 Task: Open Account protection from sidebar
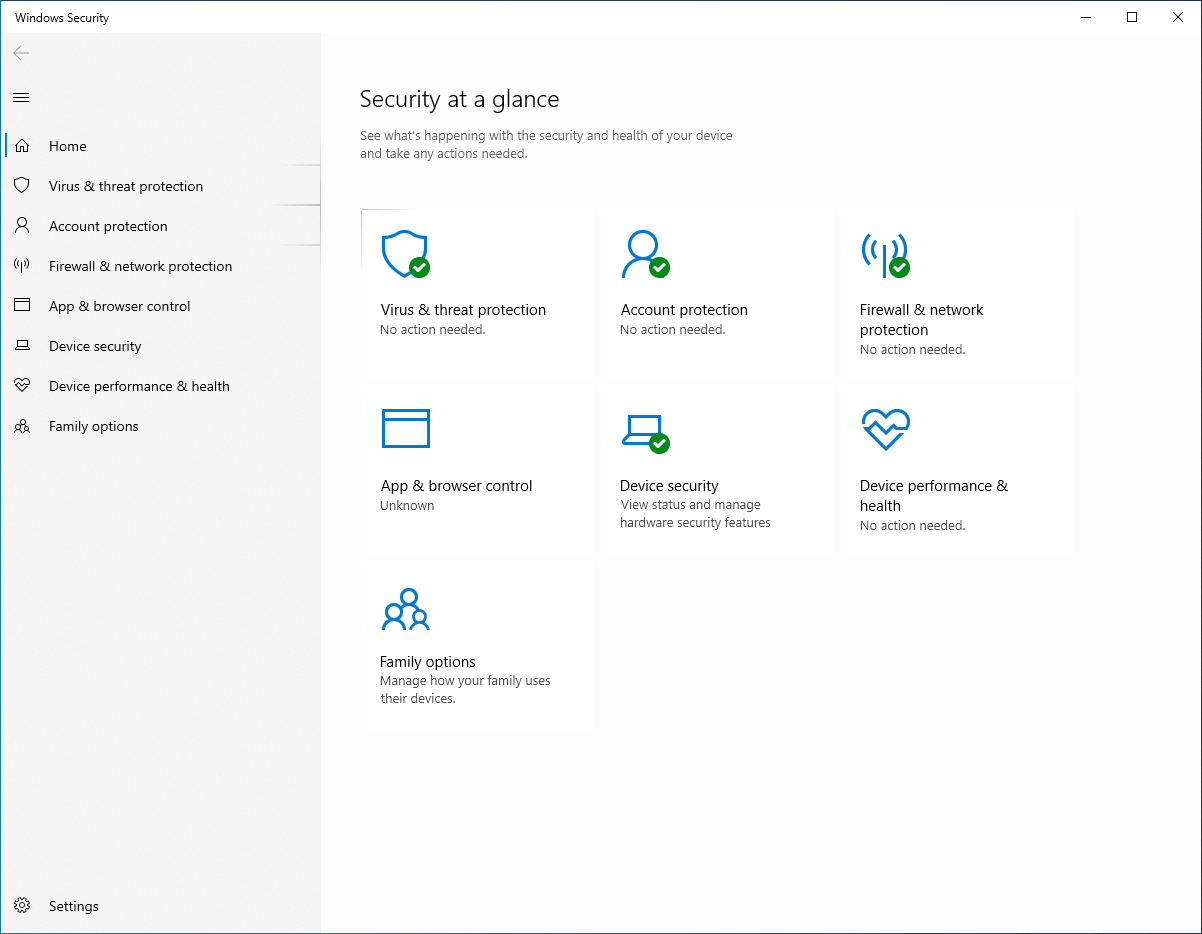pyautogui.click(x=161, y=226)
